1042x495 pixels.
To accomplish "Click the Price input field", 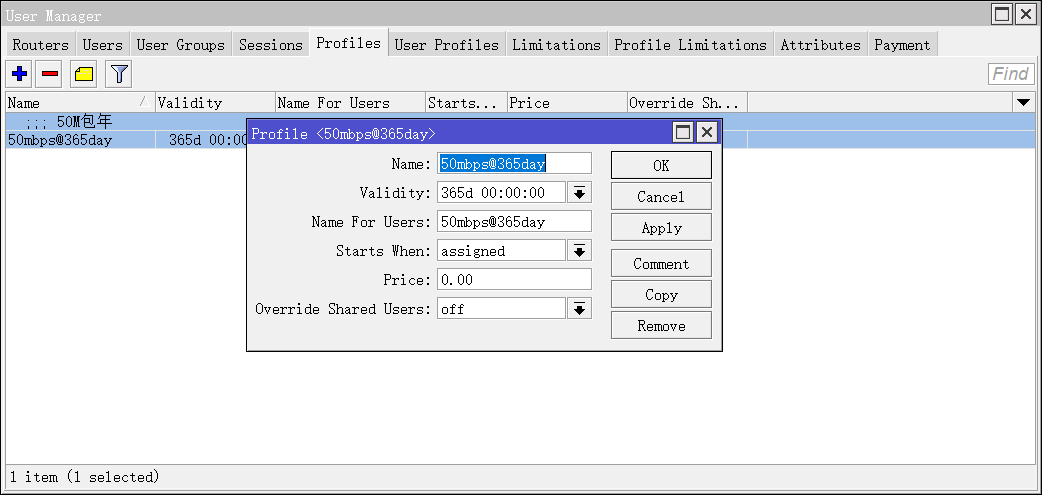I will [515, 280].
